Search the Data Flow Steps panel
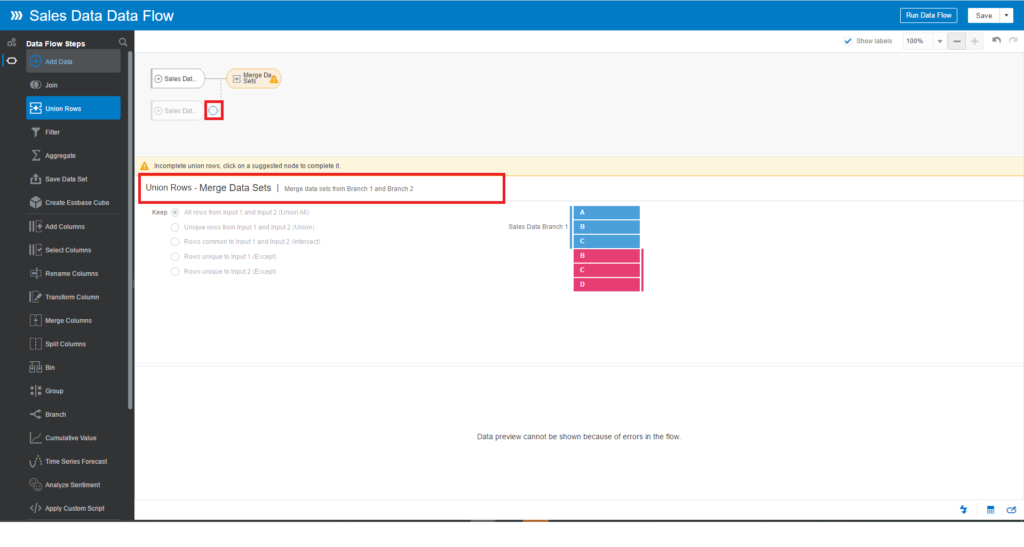 click(123, 42)
